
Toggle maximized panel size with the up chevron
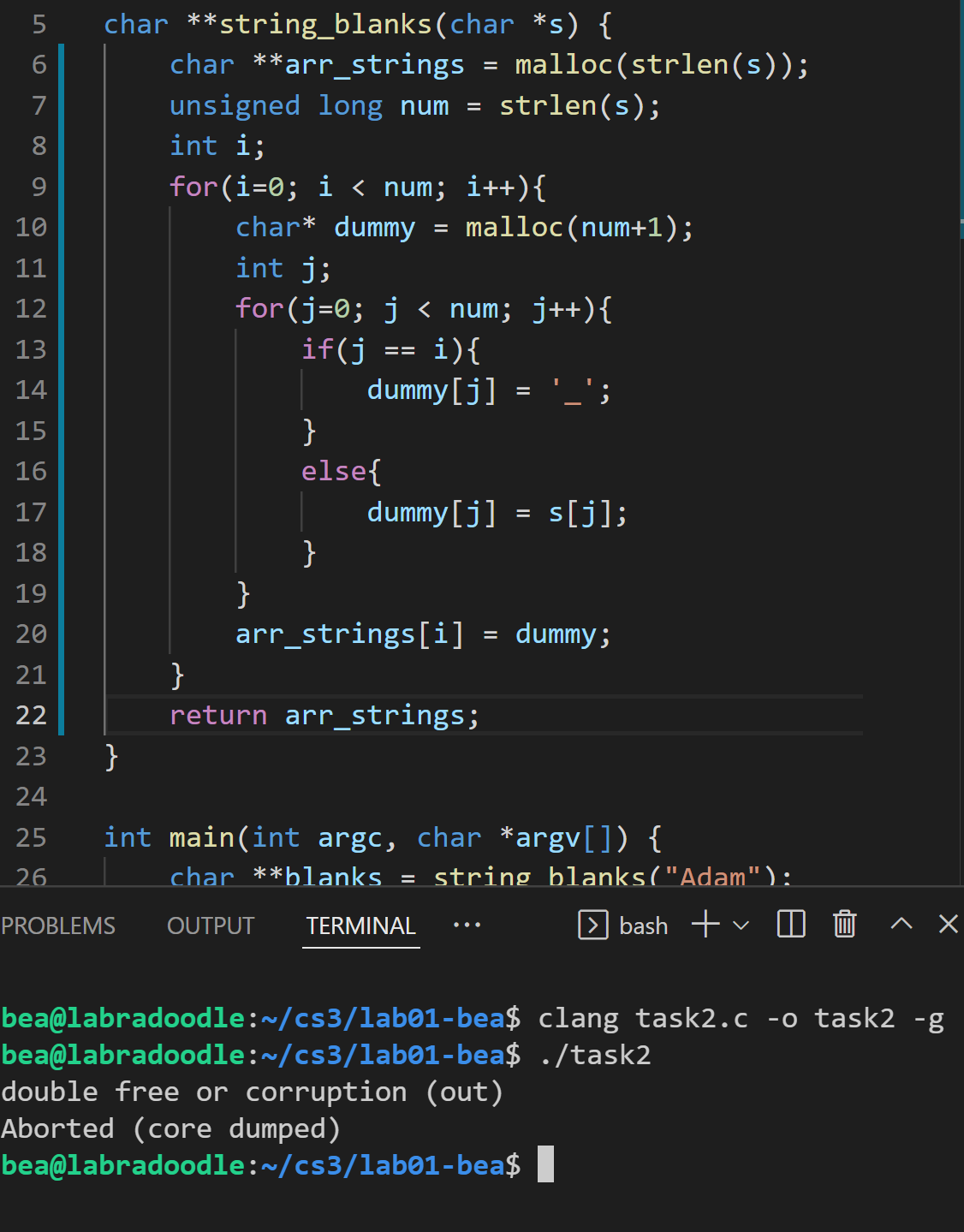[x=901, y=925]
